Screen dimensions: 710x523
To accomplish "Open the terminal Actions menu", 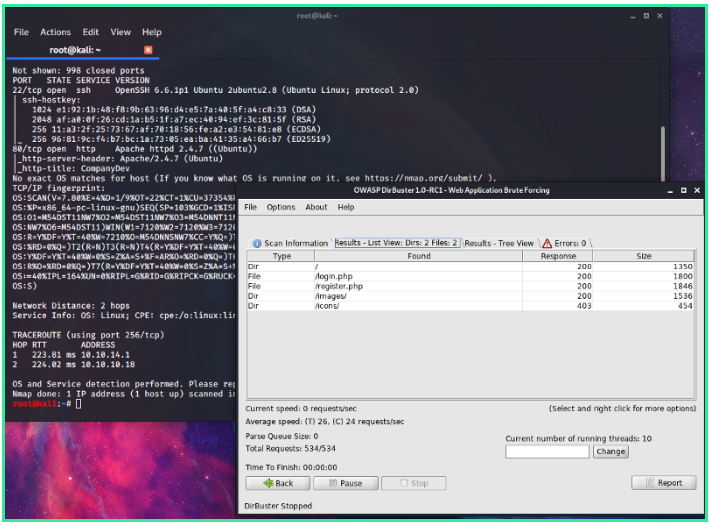I will (x=55, y=32).
